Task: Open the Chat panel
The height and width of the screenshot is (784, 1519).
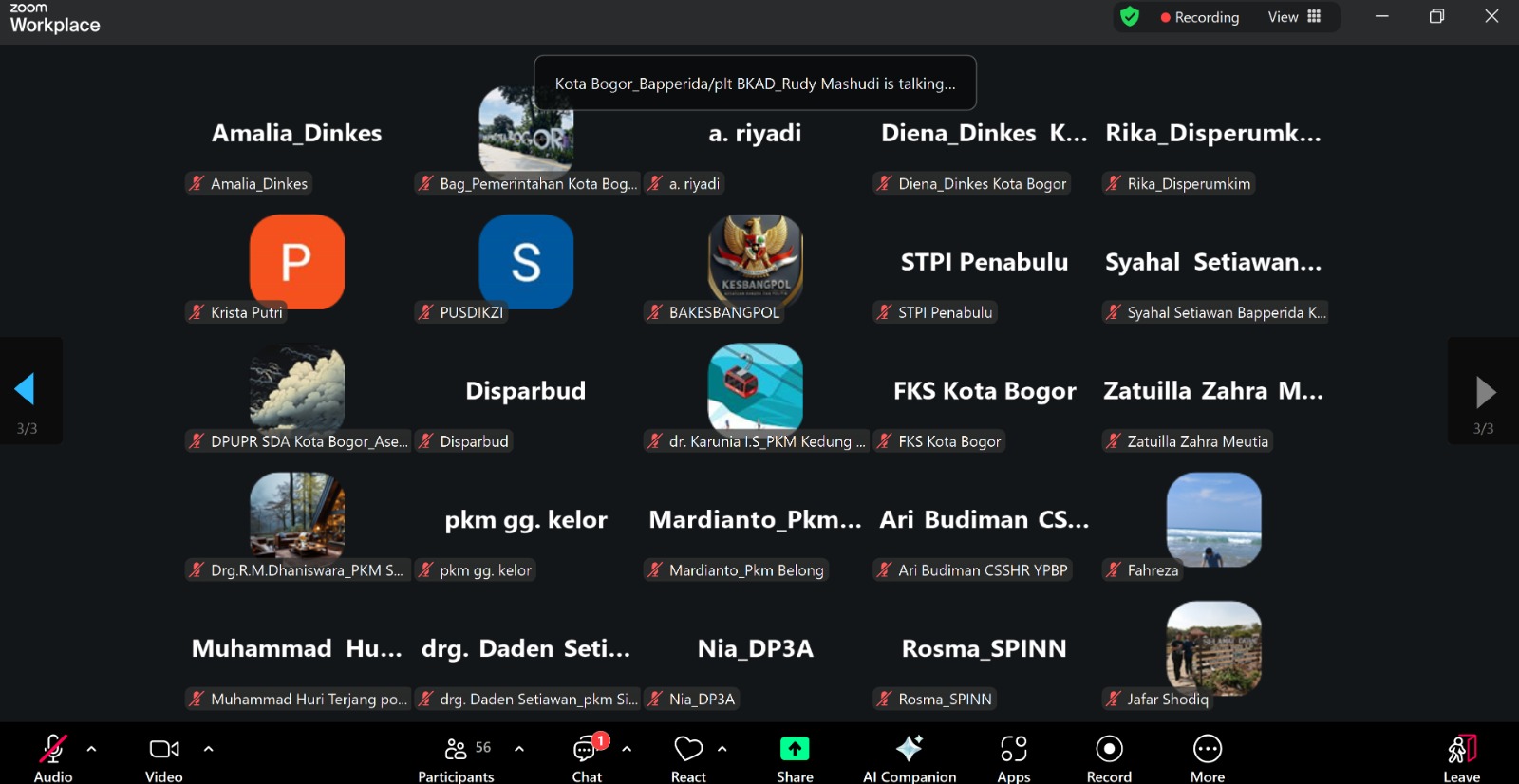Action: pos(587,758)
